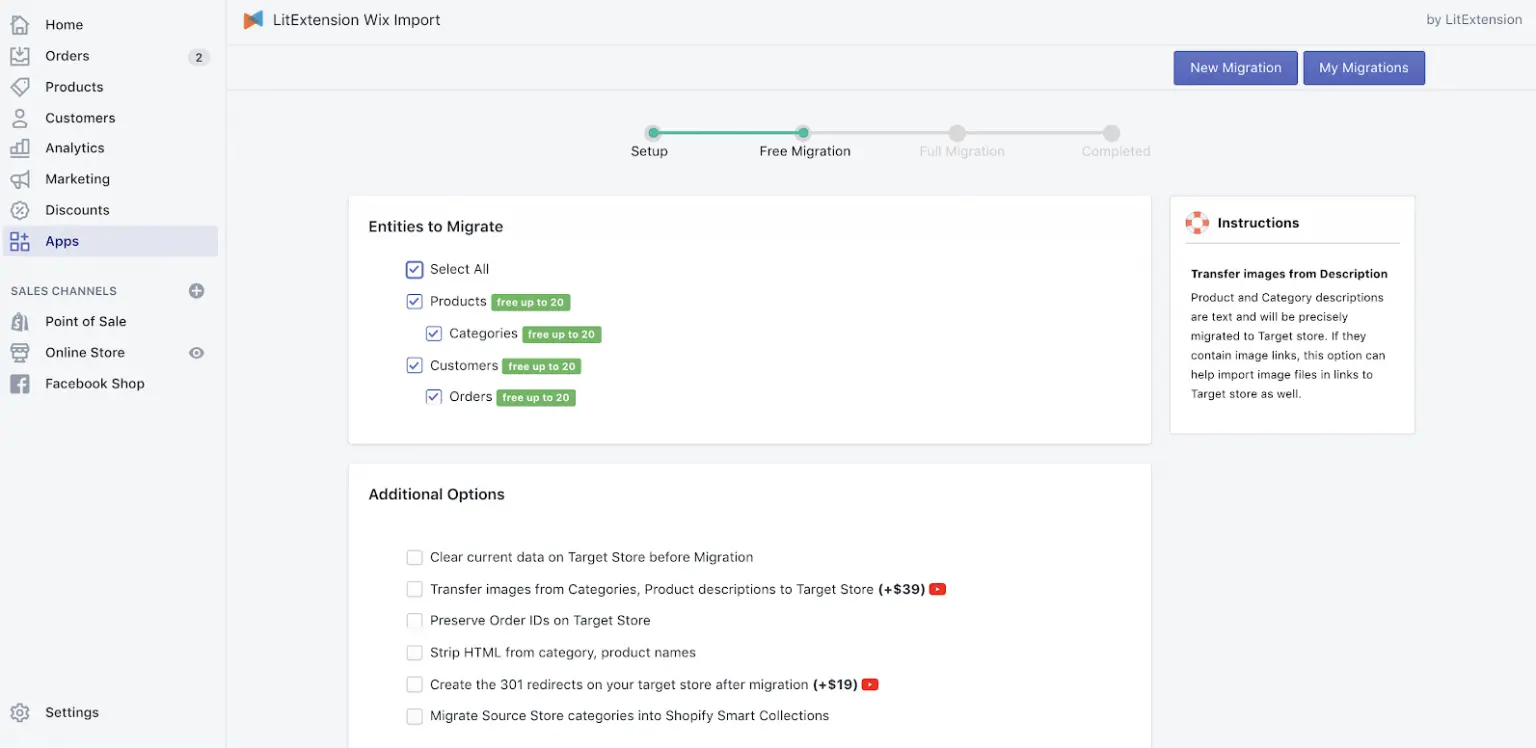Viewport: 1536px width, 748px height.
Task: Play video for 301 redirects option
Action: point(870,685)
